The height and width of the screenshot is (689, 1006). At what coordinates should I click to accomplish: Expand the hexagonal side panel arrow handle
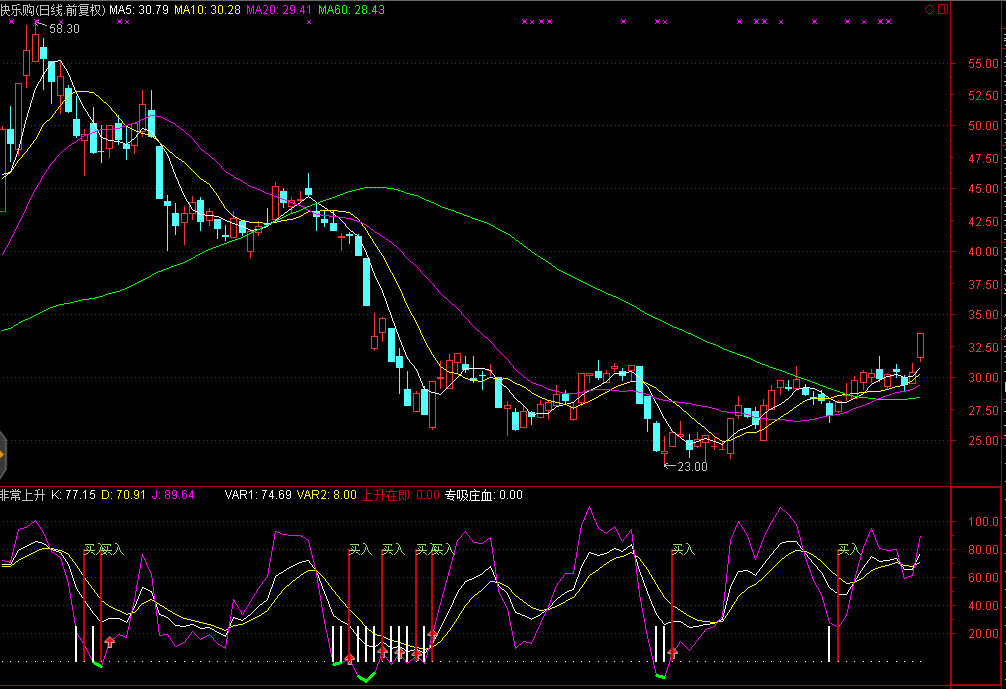click(3, 455)
